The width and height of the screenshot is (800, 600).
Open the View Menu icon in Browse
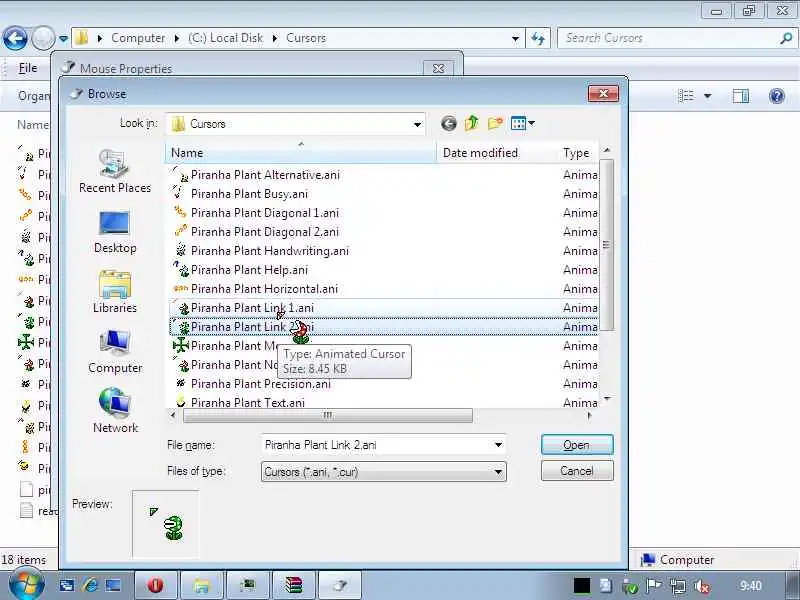tap(523, 123)
